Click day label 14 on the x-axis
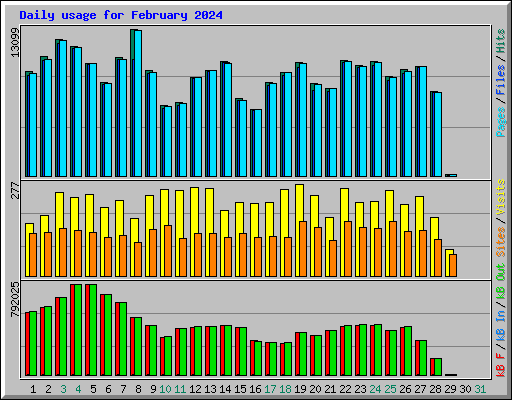512x400 pixels. [225, 389]
